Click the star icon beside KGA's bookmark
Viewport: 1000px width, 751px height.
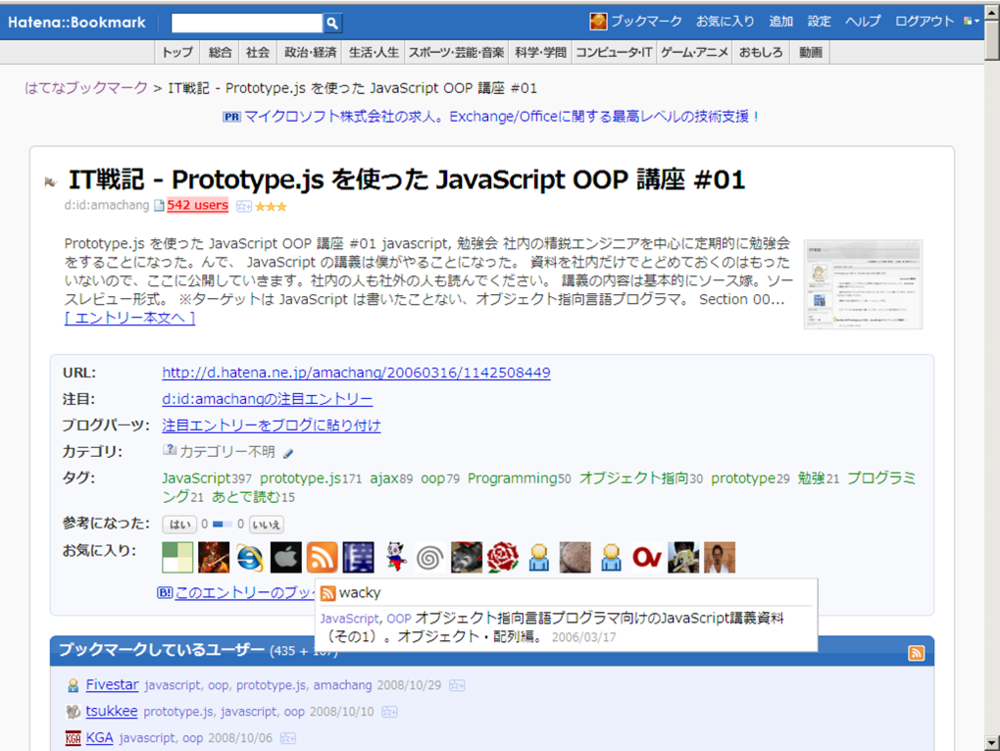click(x=288, y=738)
